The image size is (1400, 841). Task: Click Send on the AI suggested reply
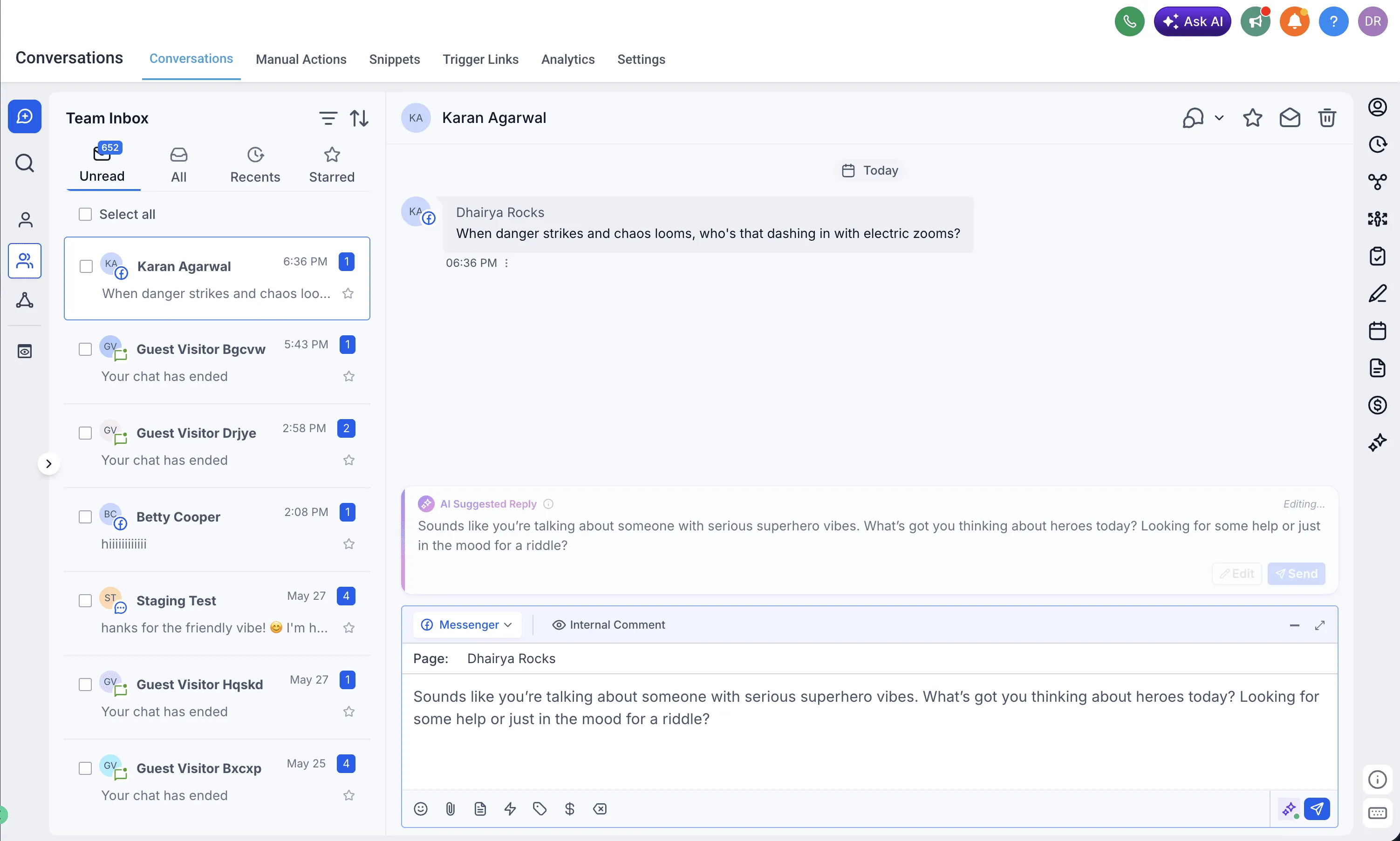click(1296, 574)
